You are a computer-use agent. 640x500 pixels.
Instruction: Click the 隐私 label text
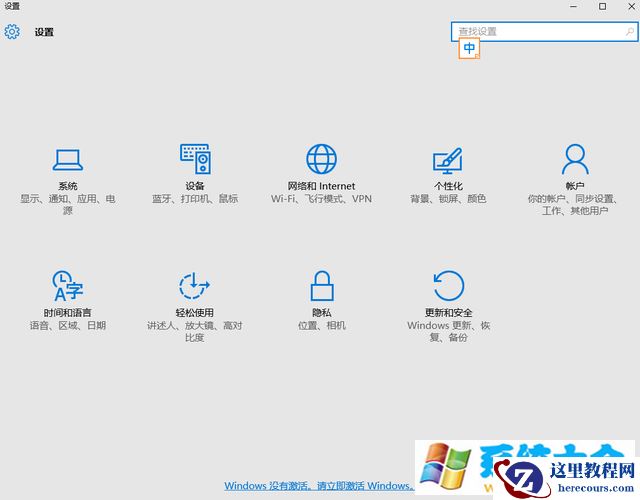[322, 313]
